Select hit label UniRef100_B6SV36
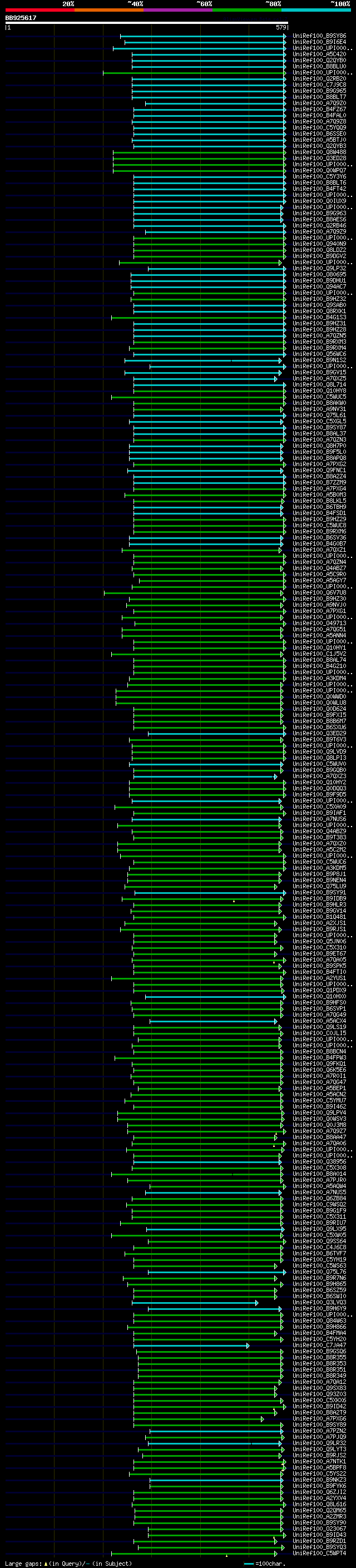Image resolution: width=356 pixels, height=1568 pixels. click(x=319, y=538)
